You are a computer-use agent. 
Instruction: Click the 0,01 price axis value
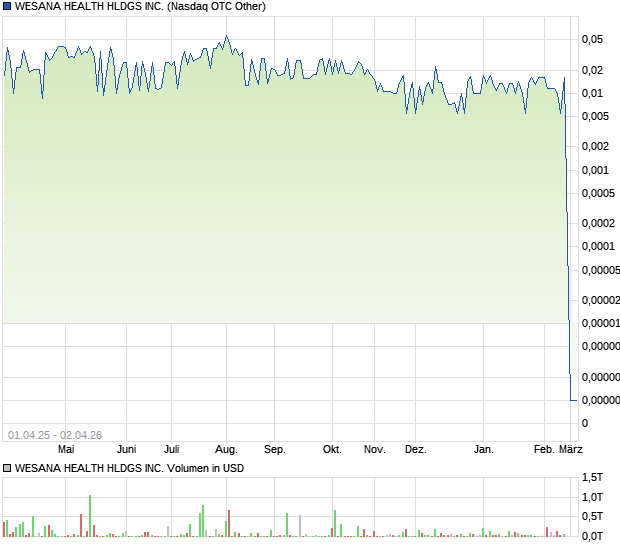click(592, 93)
